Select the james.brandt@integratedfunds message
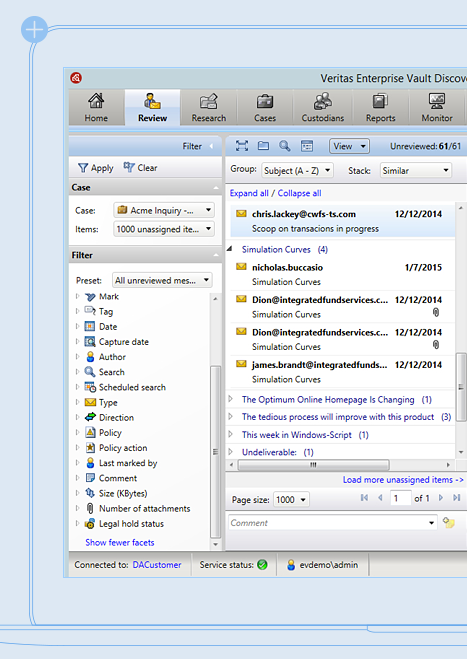The image size is (467, 659). [x=343, y=372]
